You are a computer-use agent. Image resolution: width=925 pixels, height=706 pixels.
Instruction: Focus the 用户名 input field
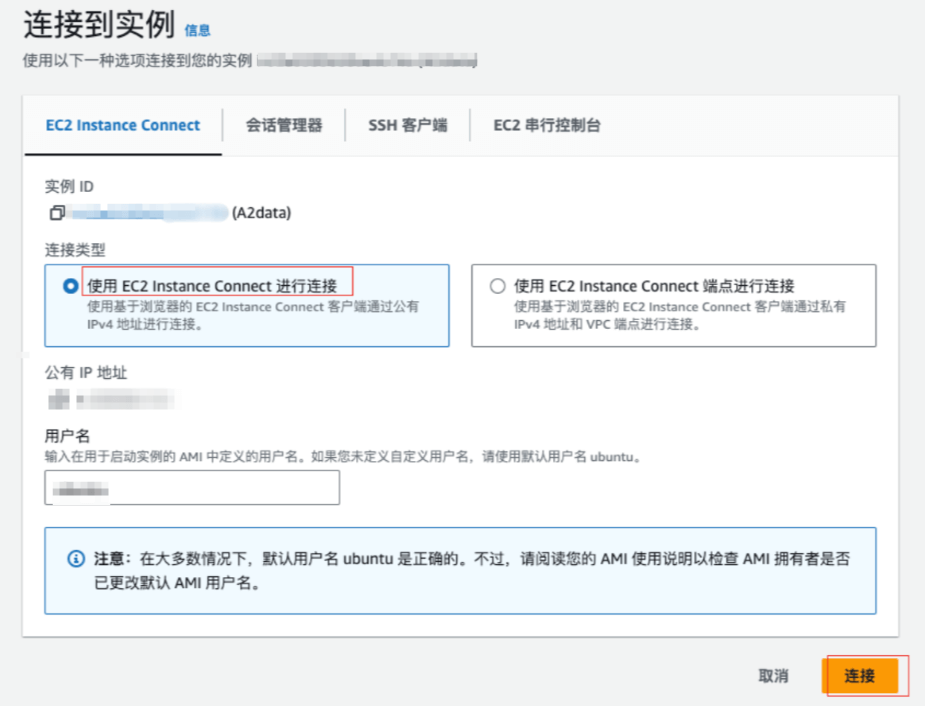(x=192, y=487)
